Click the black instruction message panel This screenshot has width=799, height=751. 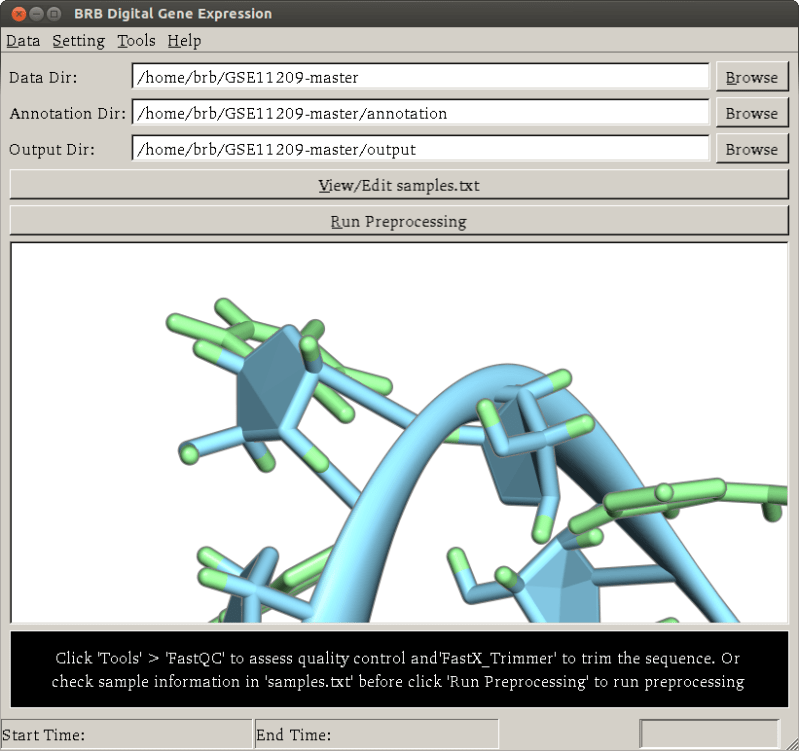(399, 669)
